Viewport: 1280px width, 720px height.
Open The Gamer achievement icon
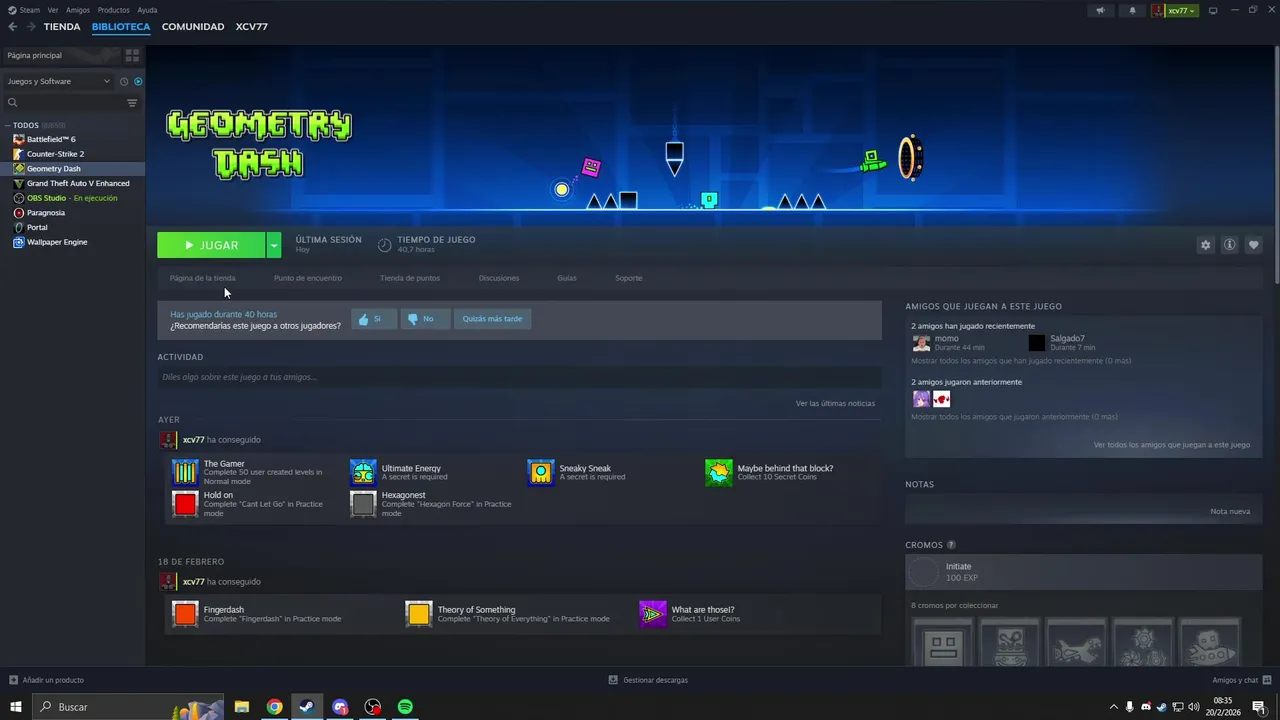(185, 472)
